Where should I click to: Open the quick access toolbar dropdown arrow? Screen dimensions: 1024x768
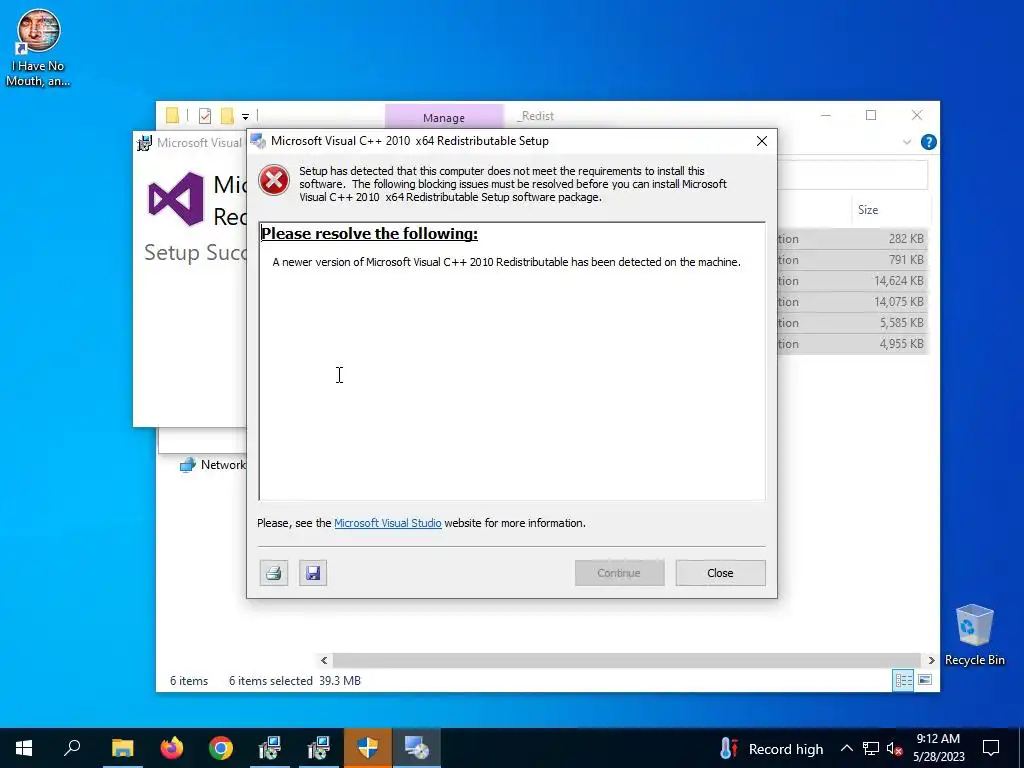[x=246, y=117]
